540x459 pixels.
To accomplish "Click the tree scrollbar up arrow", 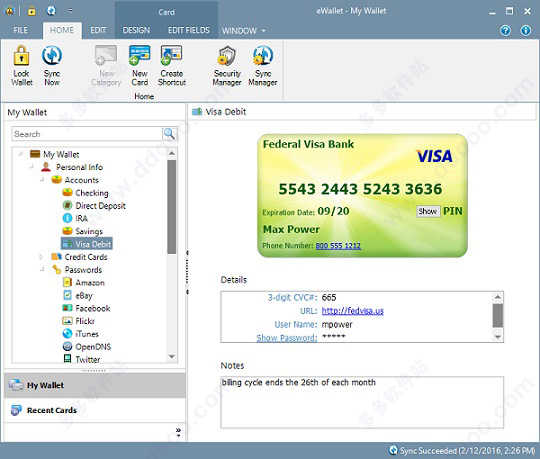I will 172,153.
